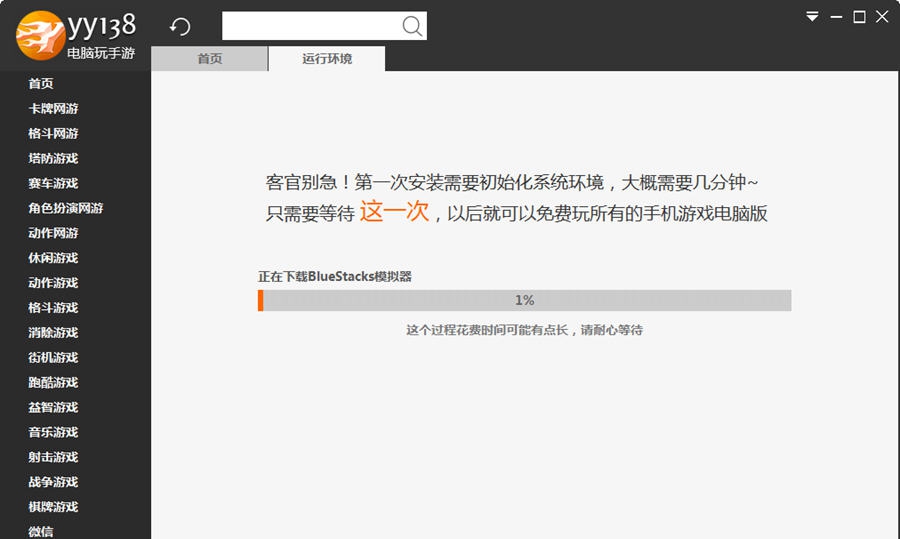
Task: Click the 电脑玩手游 slogan under the logo
Action: pyautogui.click(x=101, y=53)
